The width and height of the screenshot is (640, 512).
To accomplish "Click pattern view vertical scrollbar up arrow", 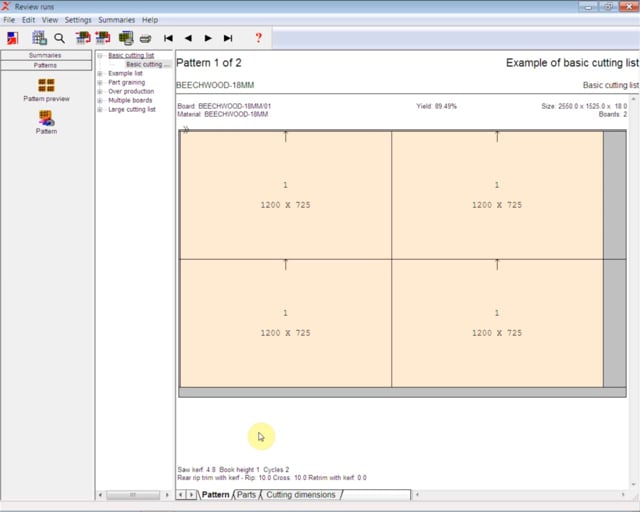I will click(x=633, y=99).
